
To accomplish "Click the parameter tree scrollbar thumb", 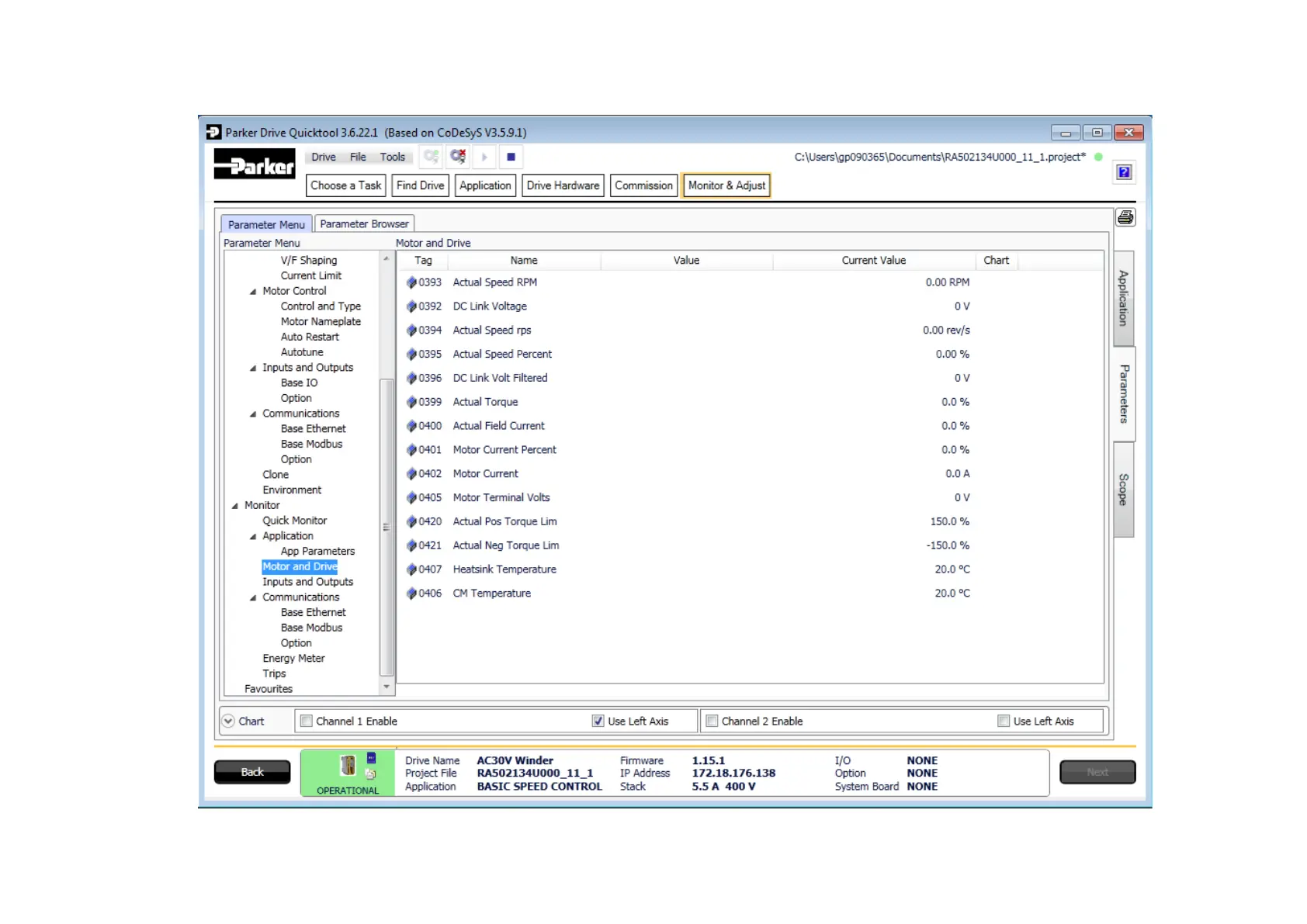I will coord(387,528).
